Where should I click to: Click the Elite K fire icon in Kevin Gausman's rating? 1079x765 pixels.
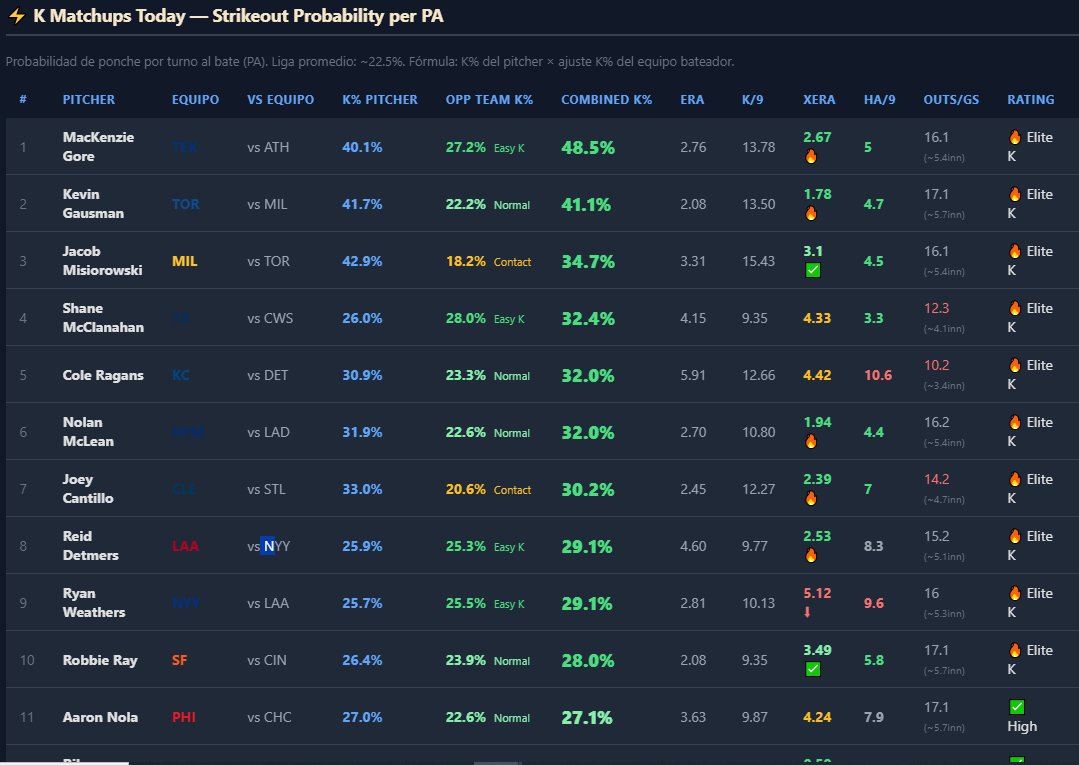pyautogui.click(x=1015, y=194)
